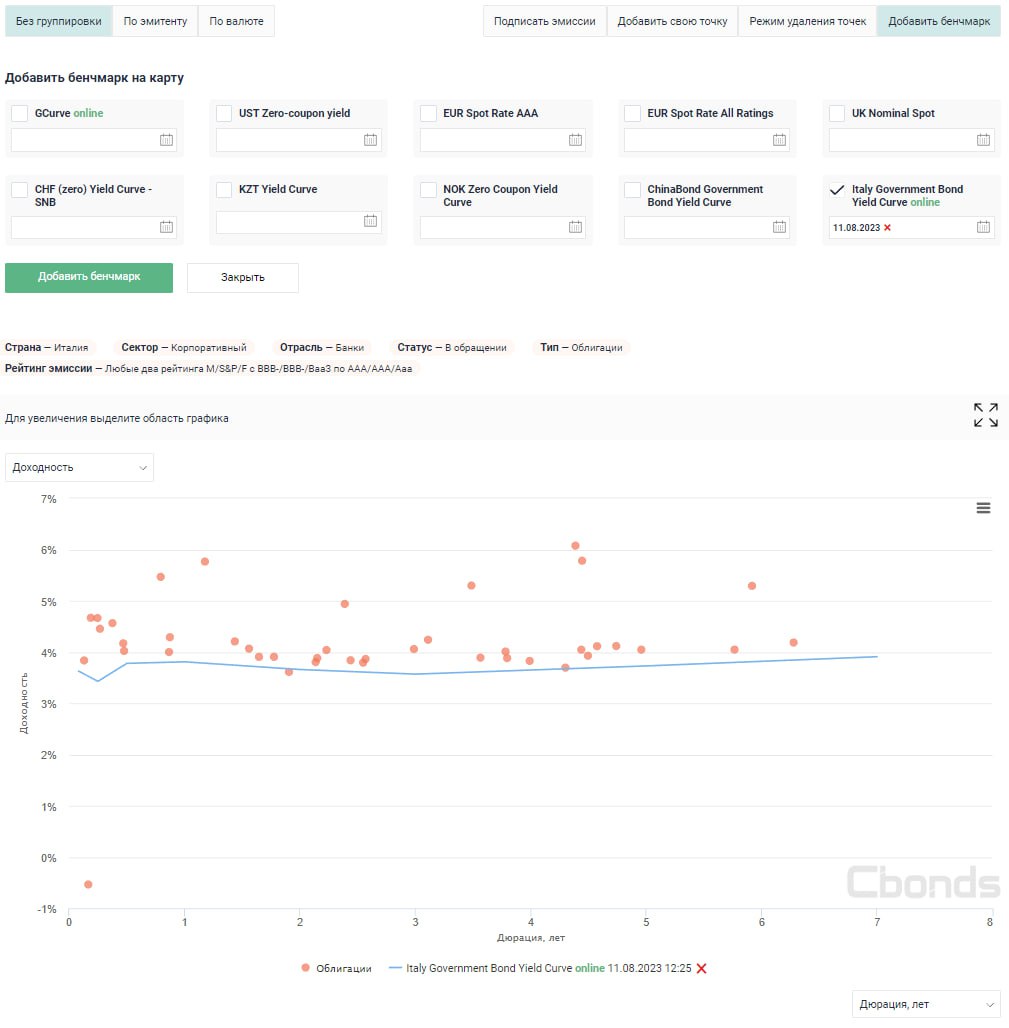Open the chart hamburger menu
This screenshot has width=1009, height=1028.
983,508
